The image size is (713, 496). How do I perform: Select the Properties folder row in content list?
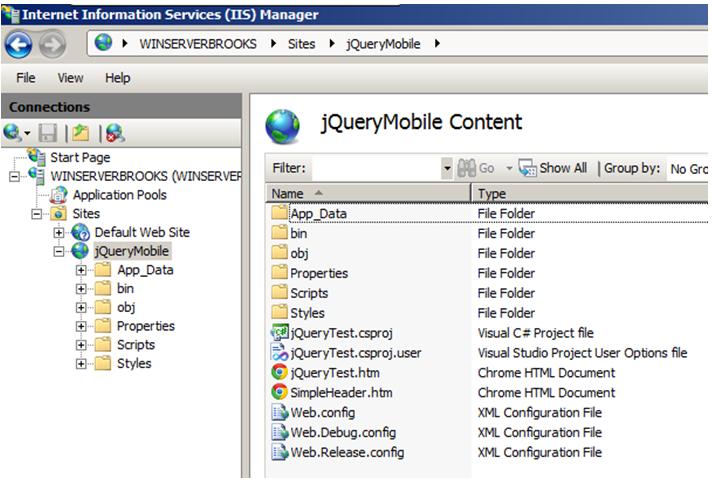click(487, 273)
